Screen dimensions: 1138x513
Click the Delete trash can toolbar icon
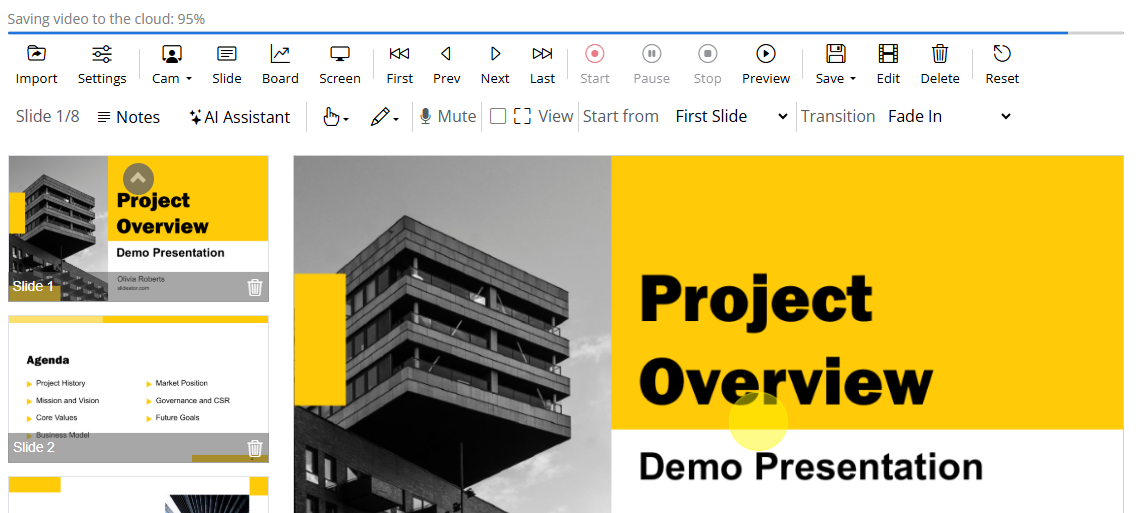click(940, 54)
